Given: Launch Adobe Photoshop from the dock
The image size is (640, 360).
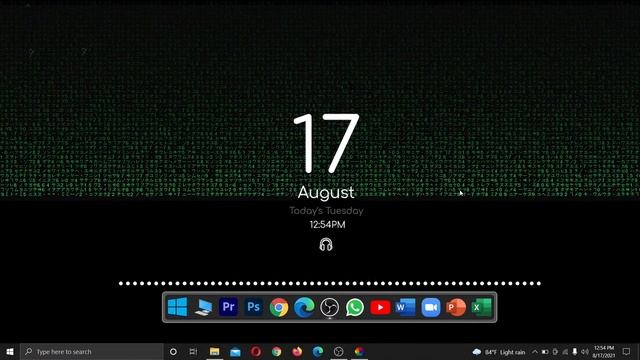Looking at the screenshot, I should [x=253, y=307].
